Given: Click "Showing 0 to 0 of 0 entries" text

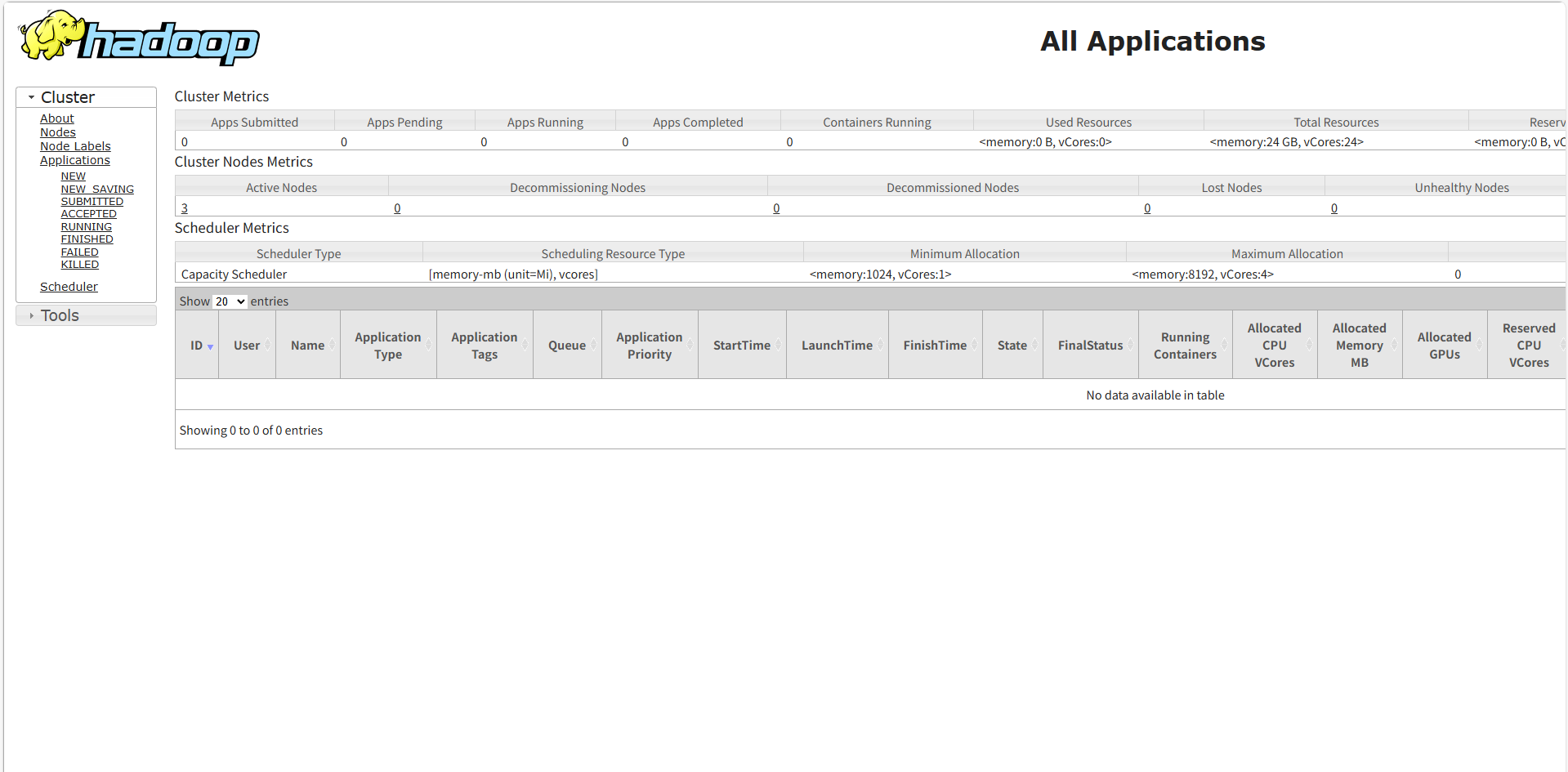Looking at the screenshot, I should (x=251, y=431).
